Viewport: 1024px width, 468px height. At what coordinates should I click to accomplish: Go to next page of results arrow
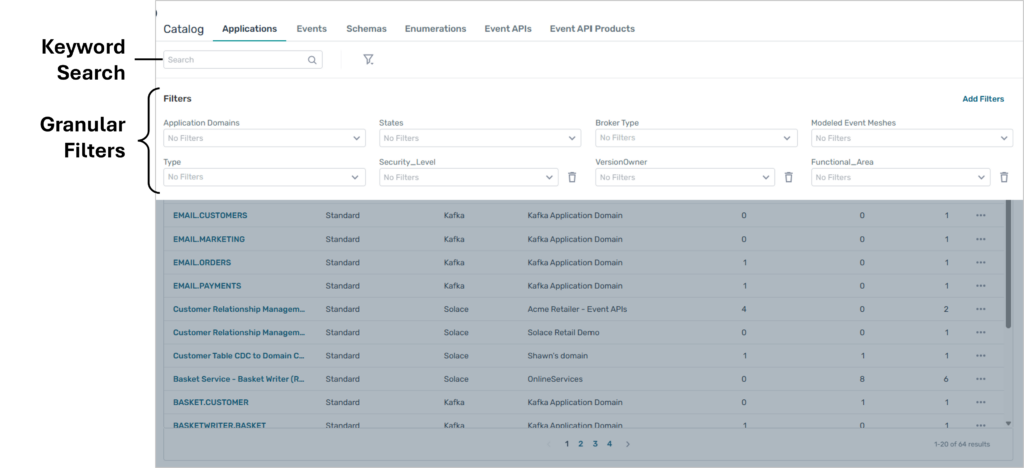tap(628, 444)
